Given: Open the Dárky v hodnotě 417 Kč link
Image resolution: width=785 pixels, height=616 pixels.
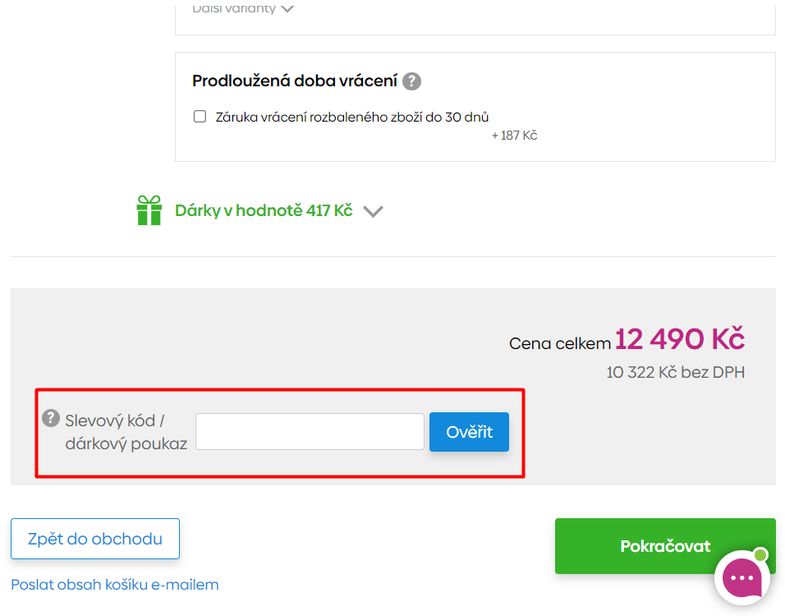Looking at the screenshot, I should [x=263, y=210].
